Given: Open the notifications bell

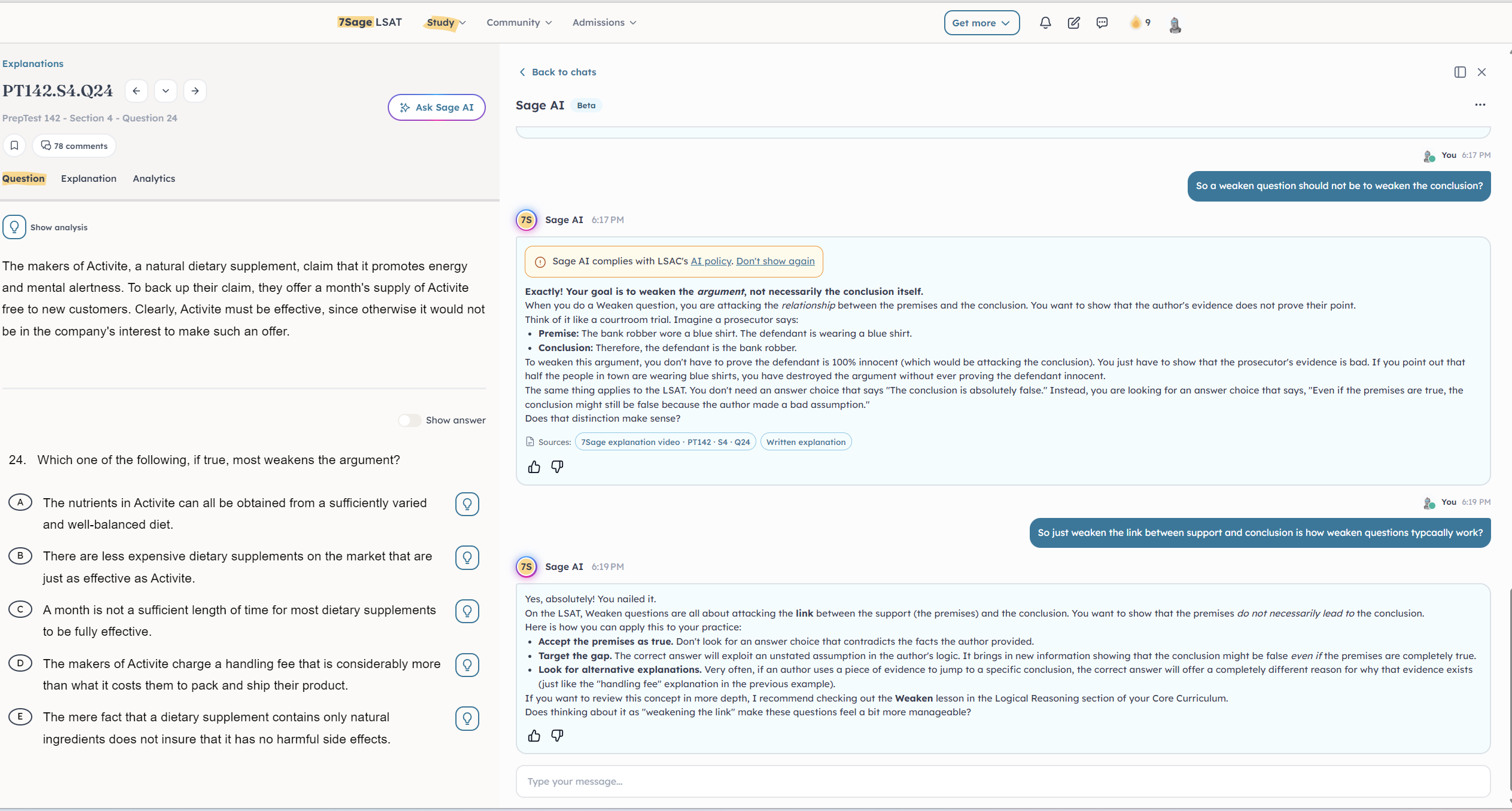Looking at the screenshot, I should (x=1045, y=23).
